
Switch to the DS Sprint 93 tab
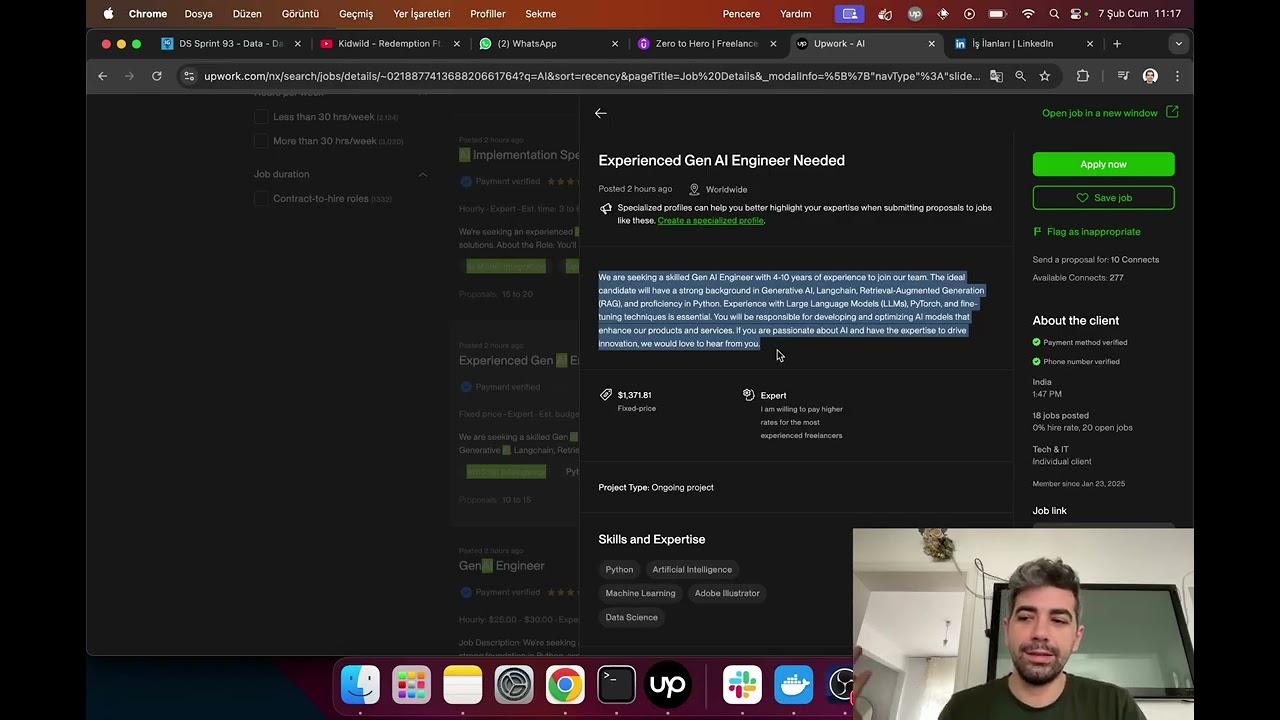(x=230, y=43)
